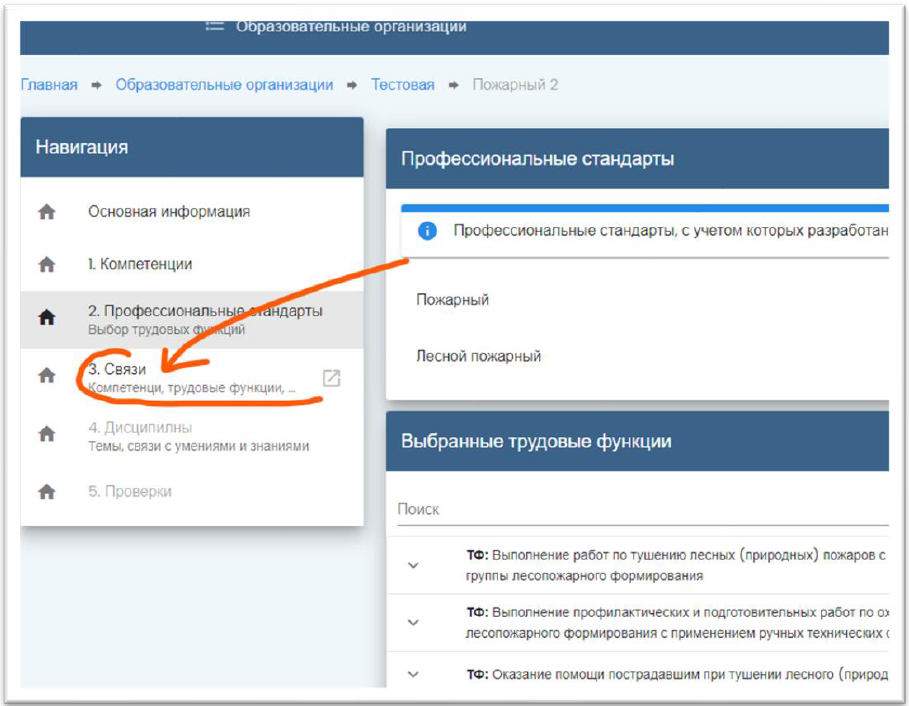Click home icon beside 3. Связи
909x706 pixels.
(46, 376)
